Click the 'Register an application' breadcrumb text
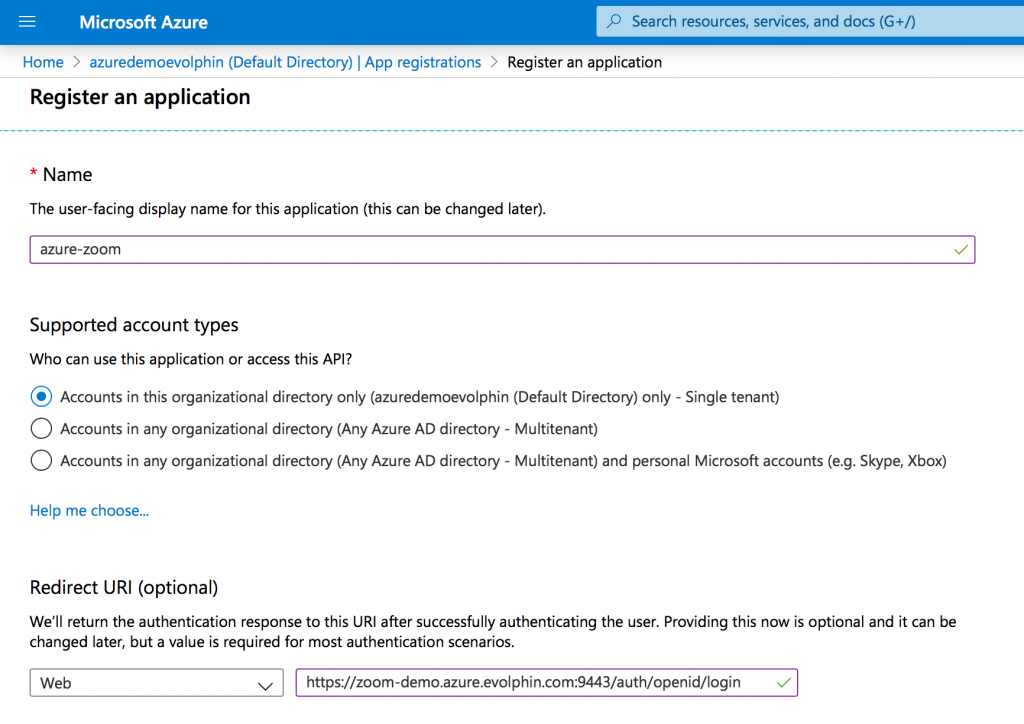Image resolution: width=1024 pixels, height=724 pixels. point(584,62)
